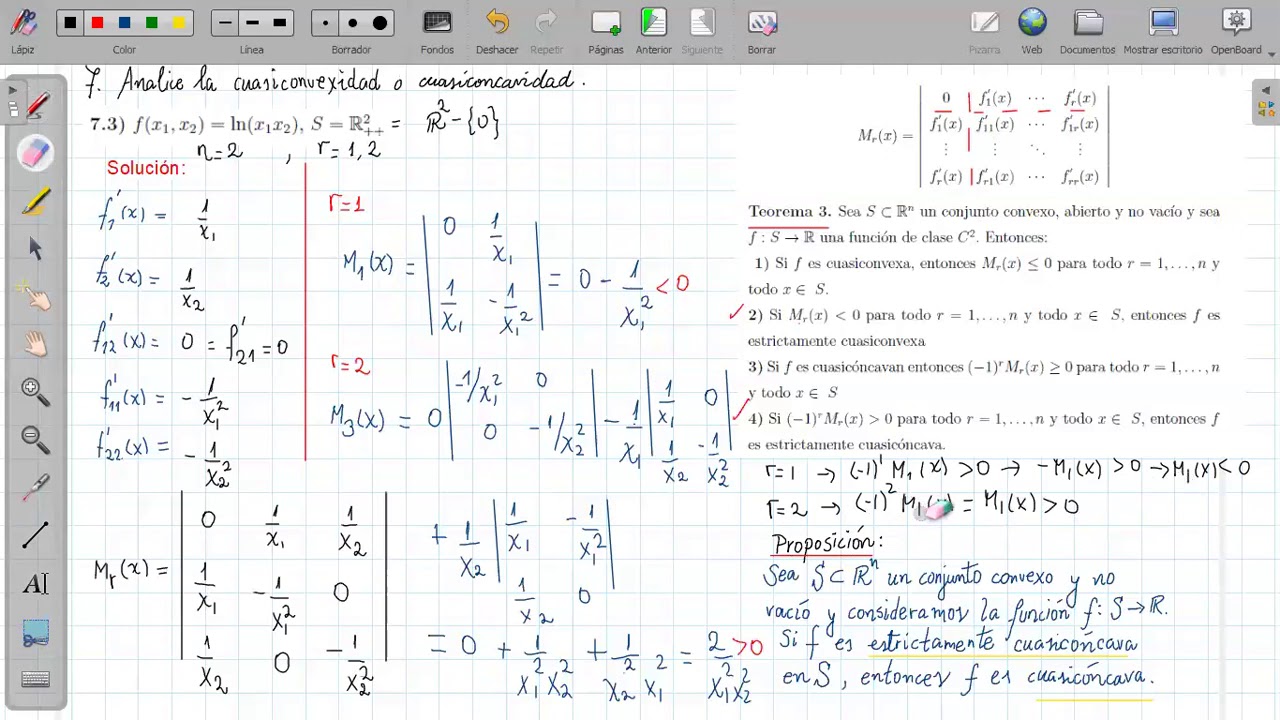Choose the thick line width
Screen dimensions: 1280x720
click(279, 23)
